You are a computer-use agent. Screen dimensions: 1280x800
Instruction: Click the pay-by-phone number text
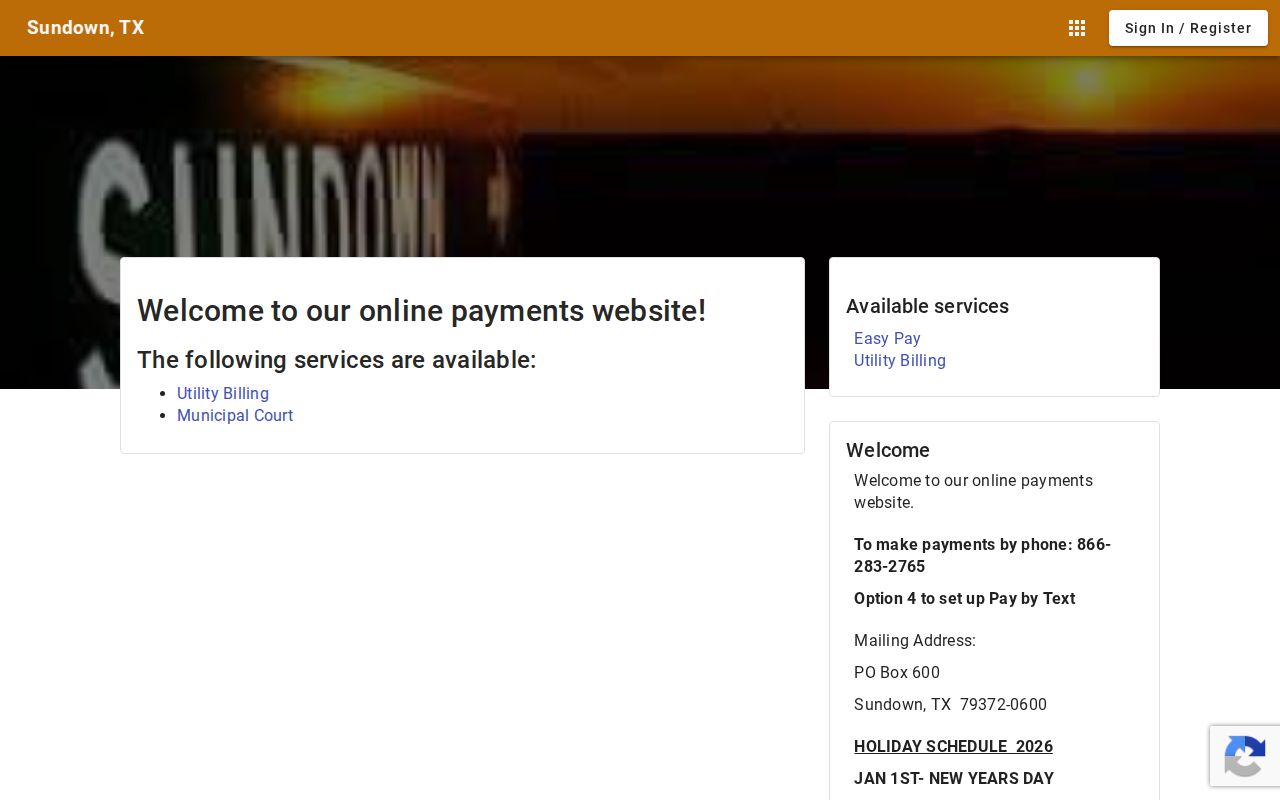(x=982, y=556)
